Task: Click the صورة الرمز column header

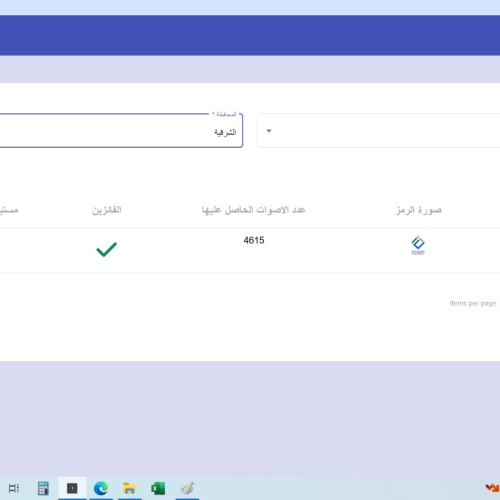Action: [x=418, y=210]
